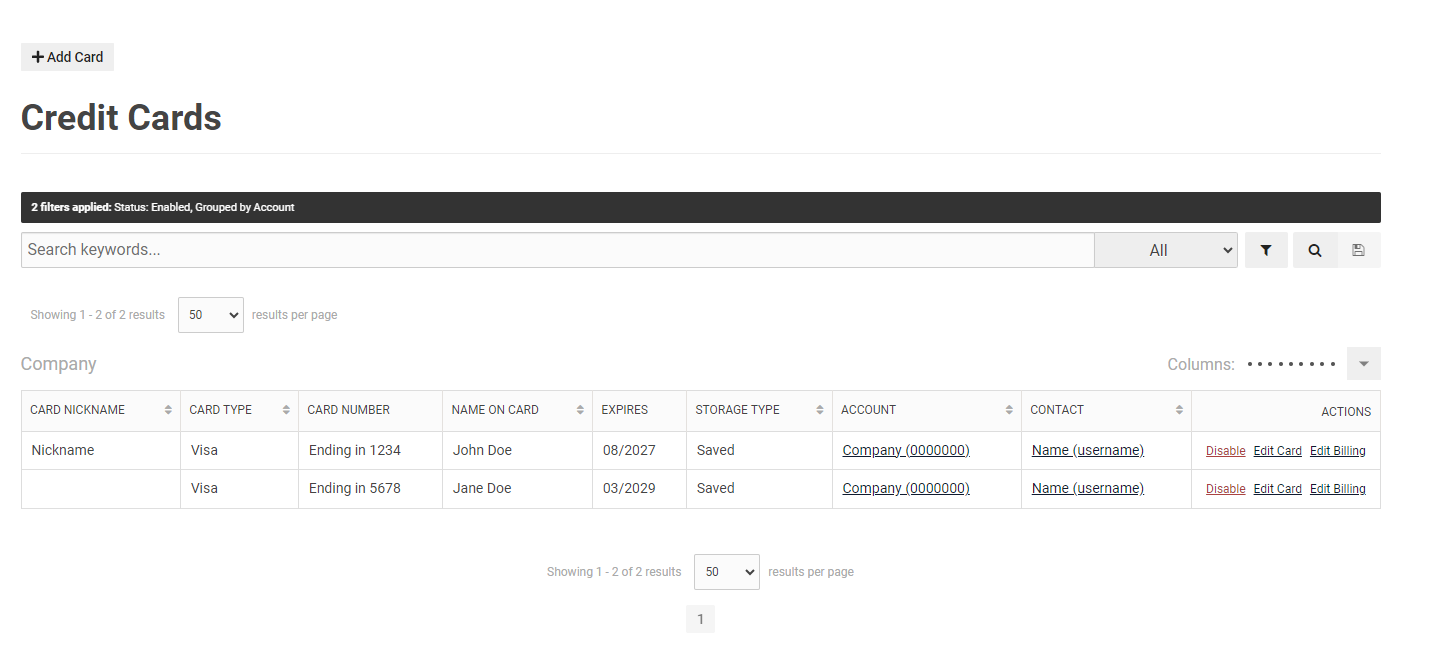The width and height of the screenshot is (1438, 659).
Task: Open bottom results per page dropdown
Action: click(x=726, y=572)
